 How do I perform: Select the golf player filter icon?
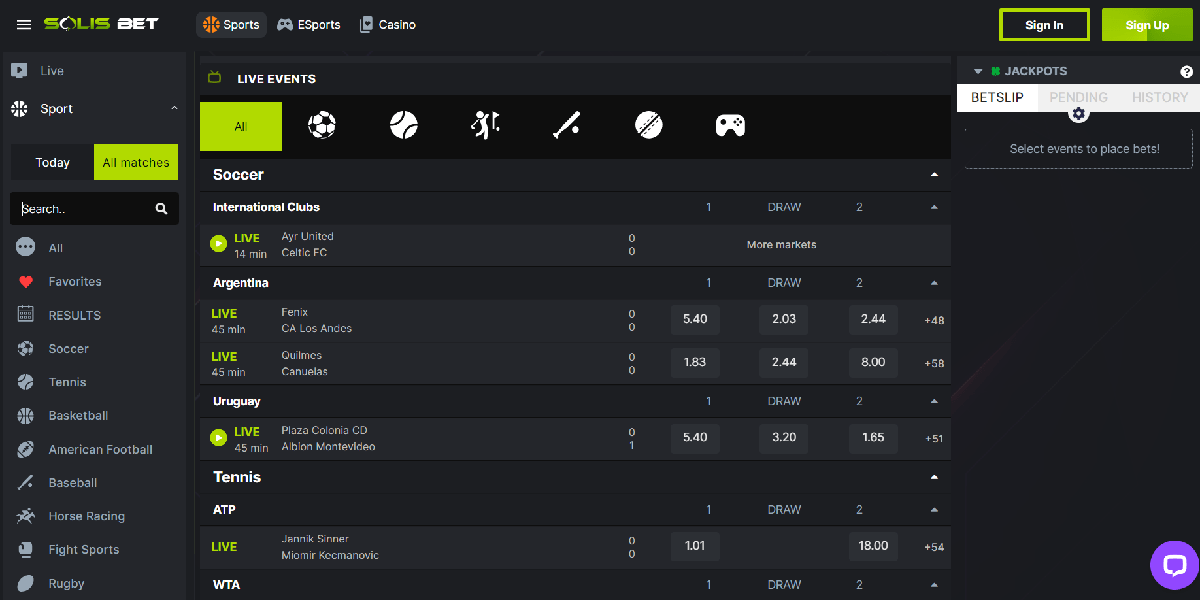(x=485, y=125)
